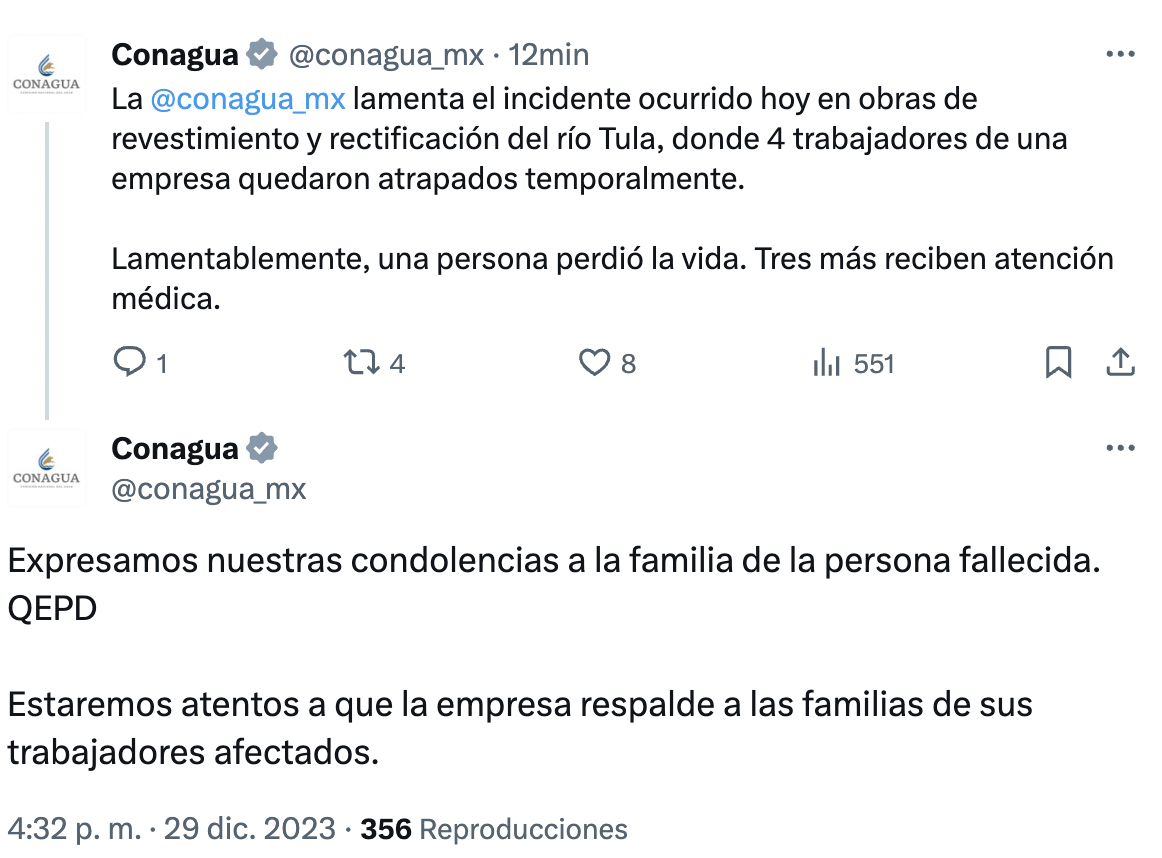Screen dimensions: 1162x858
Task: Open the more options menu on the first tweet
Action: [1120, 54]
